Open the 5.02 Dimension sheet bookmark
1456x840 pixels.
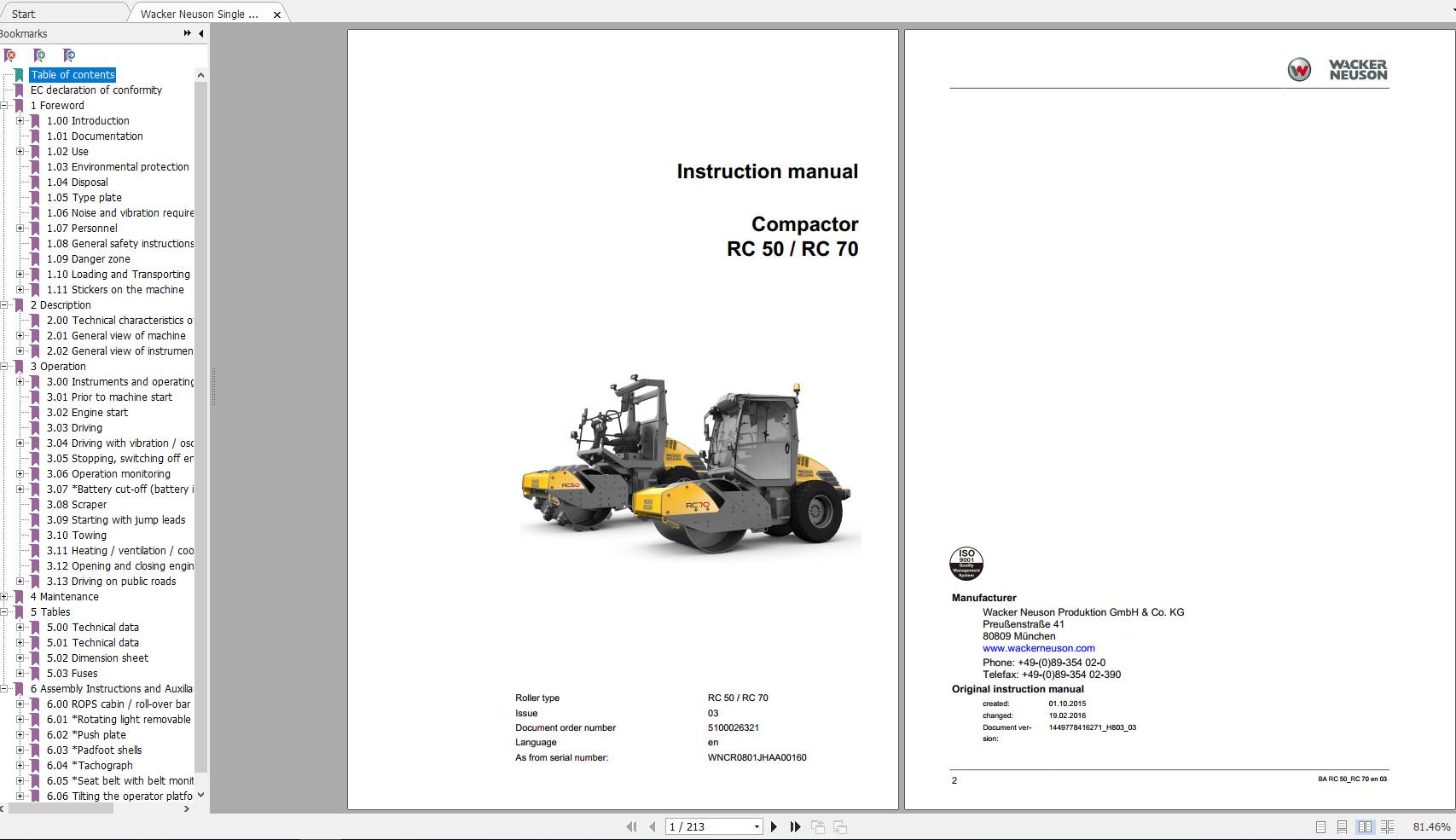(x=97, y=658)
